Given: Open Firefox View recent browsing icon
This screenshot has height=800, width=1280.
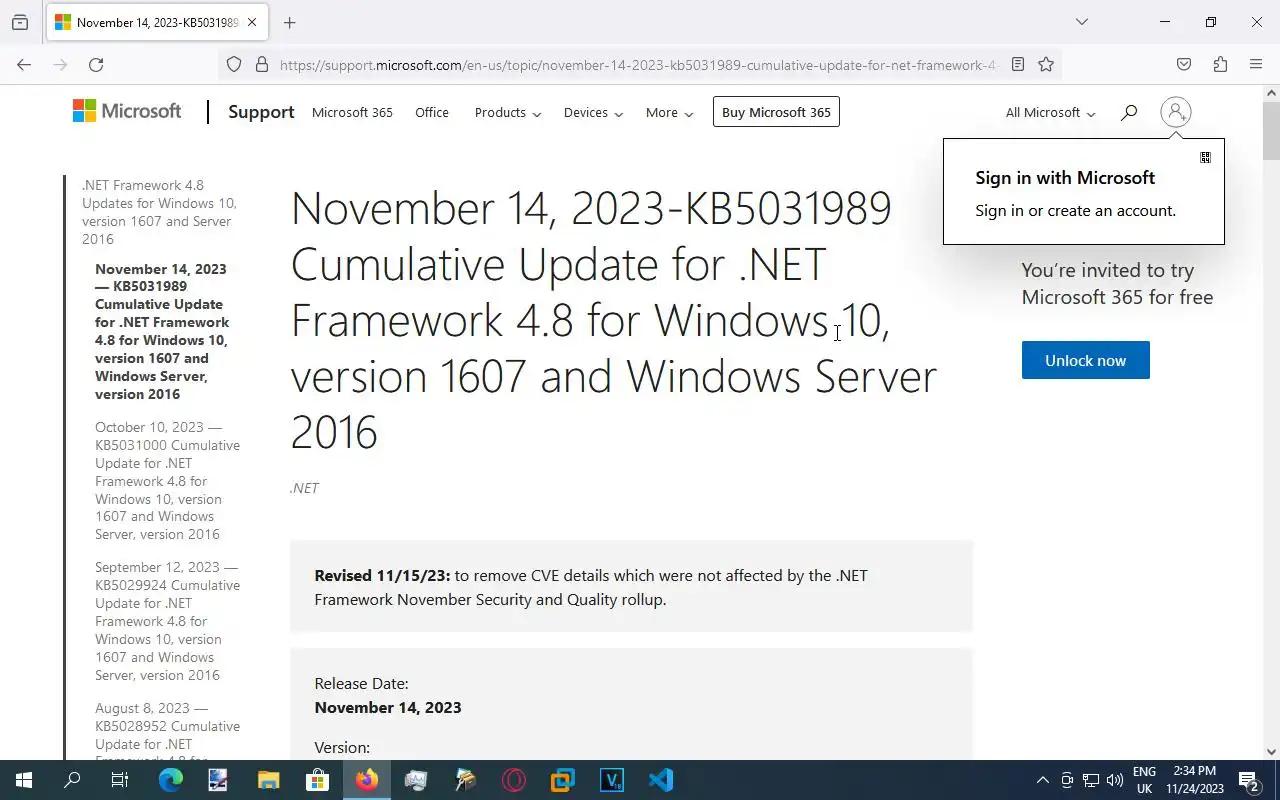Looking at the screenshot, I should 20,22.
